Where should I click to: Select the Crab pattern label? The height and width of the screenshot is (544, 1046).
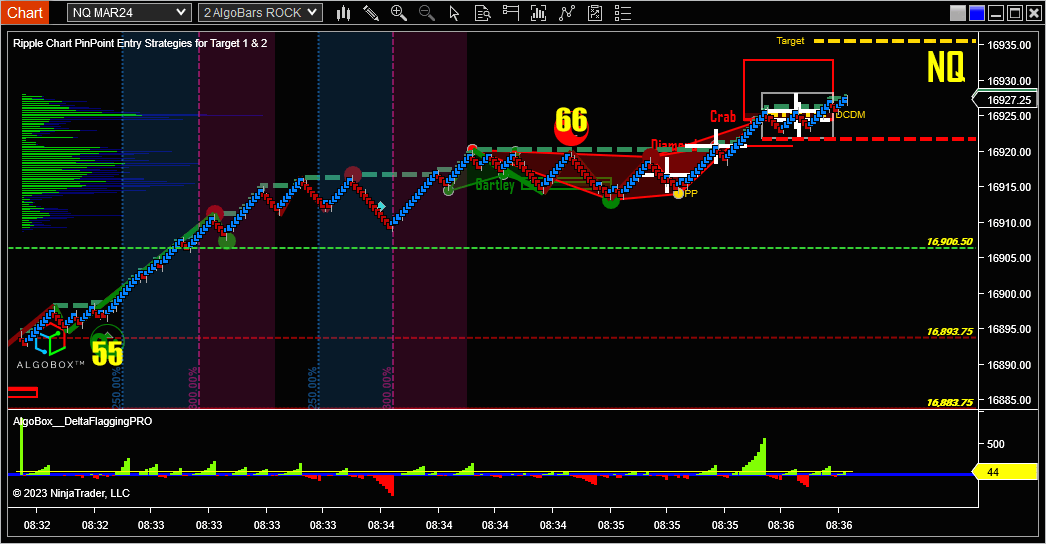tap(723, 117)
